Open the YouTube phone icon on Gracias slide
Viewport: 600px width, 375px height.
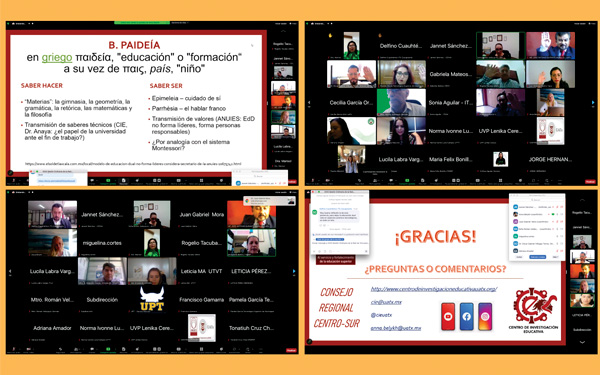[x=448, y=316]
